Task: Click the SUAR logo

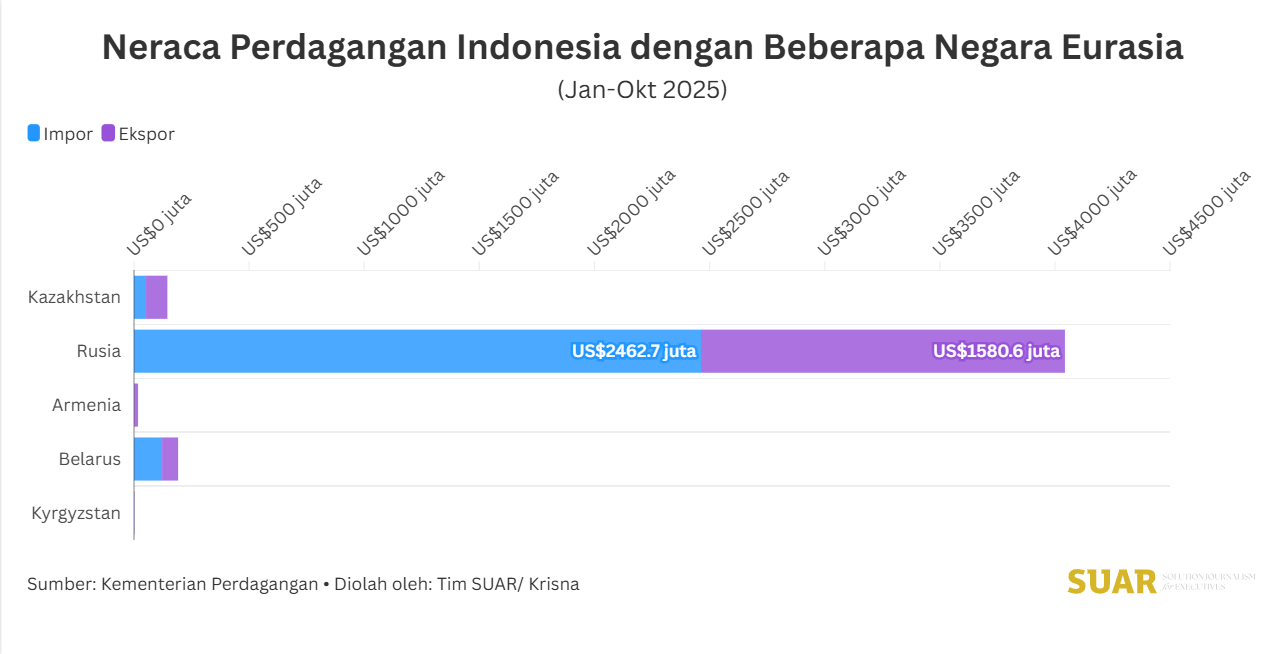Action: (1111, 582)
